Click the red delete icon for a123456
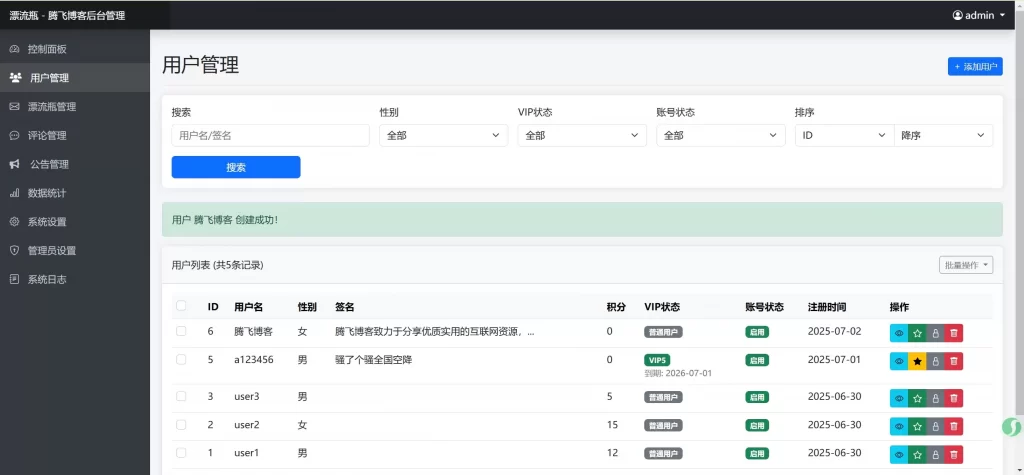The height and width of the screenshot is (475, 1024). coord(953,361)
